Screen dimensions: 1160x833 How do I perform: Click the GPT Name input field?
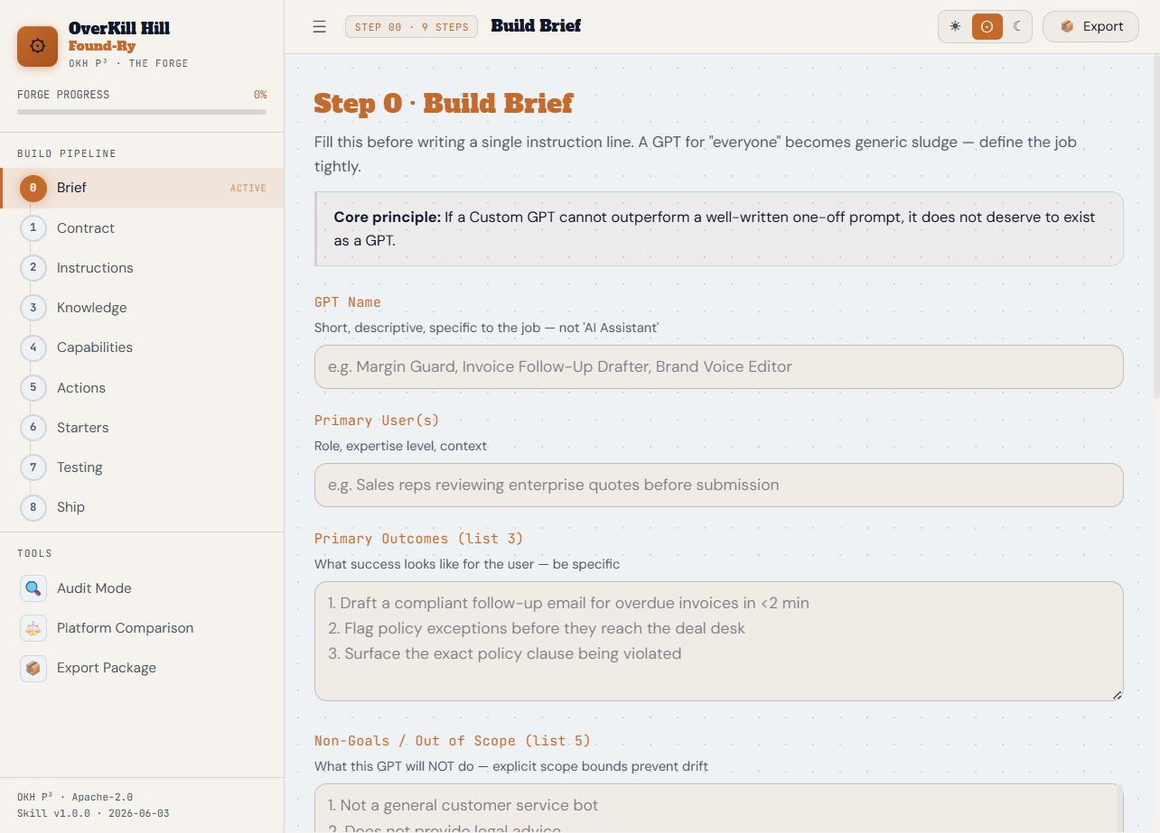pyautogui.click(x=718, y=367)
